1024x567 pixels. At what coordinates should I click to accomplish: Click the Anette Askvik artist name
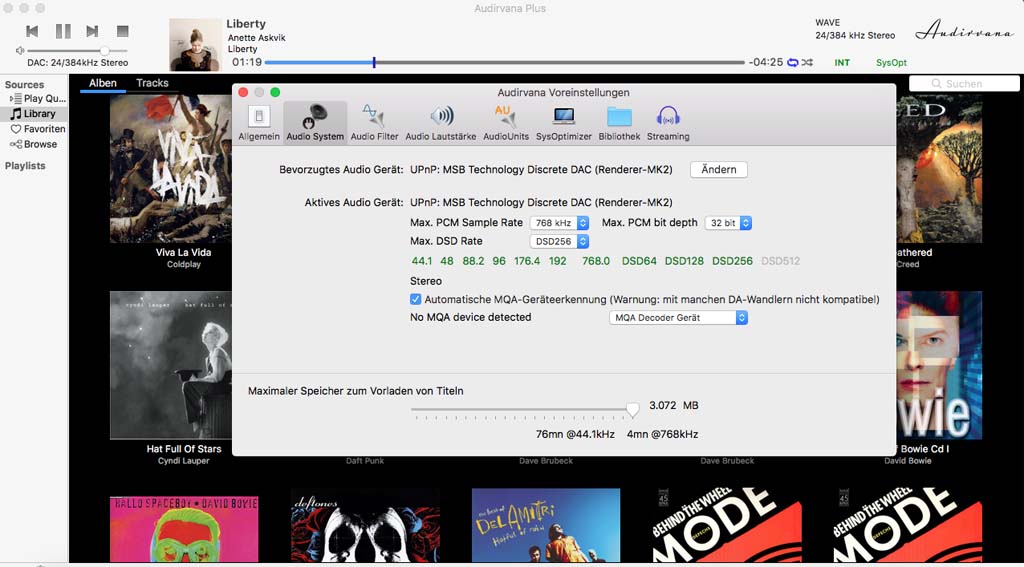257,38
